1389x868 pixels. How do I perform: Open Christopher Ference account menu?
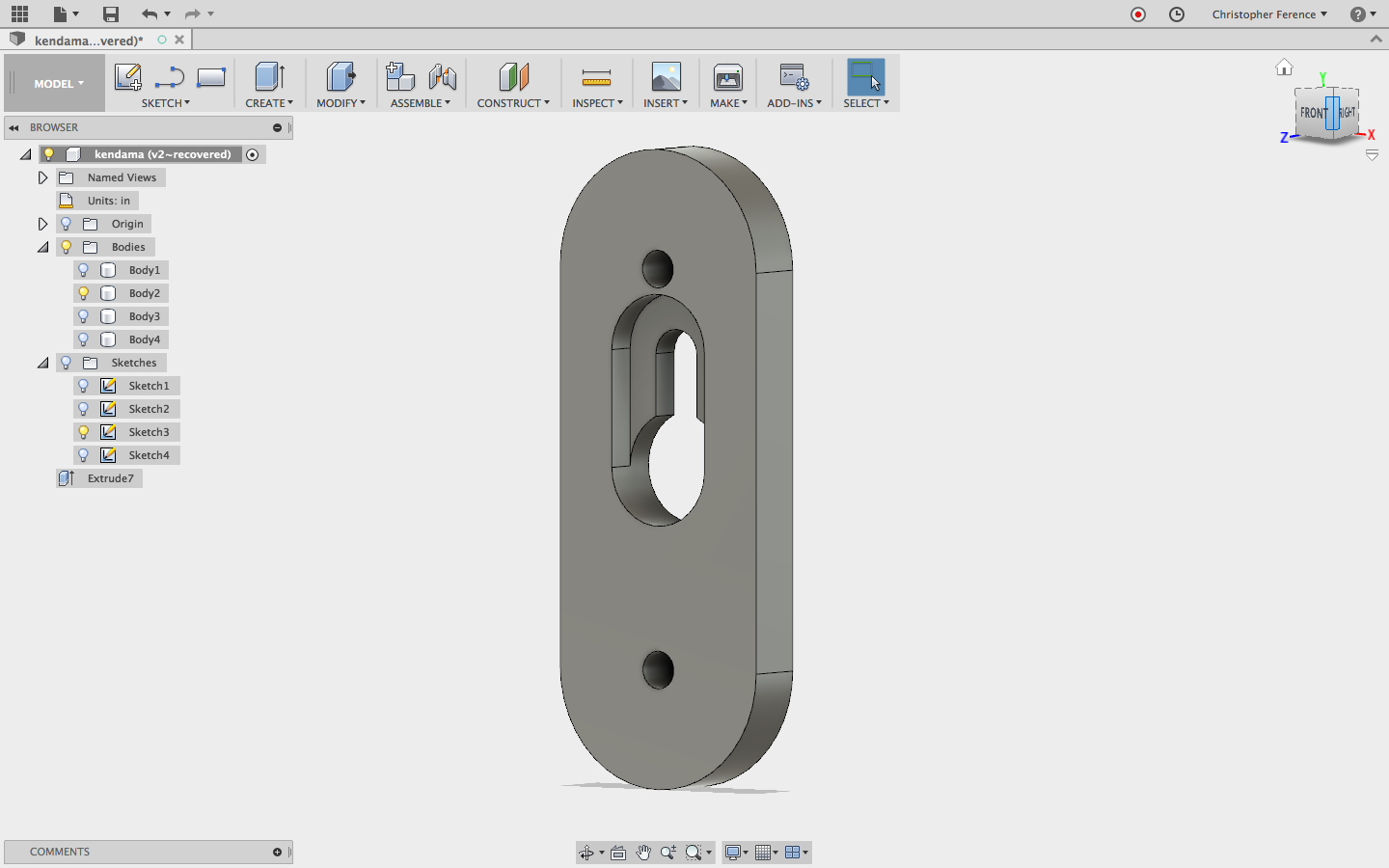1269,14
